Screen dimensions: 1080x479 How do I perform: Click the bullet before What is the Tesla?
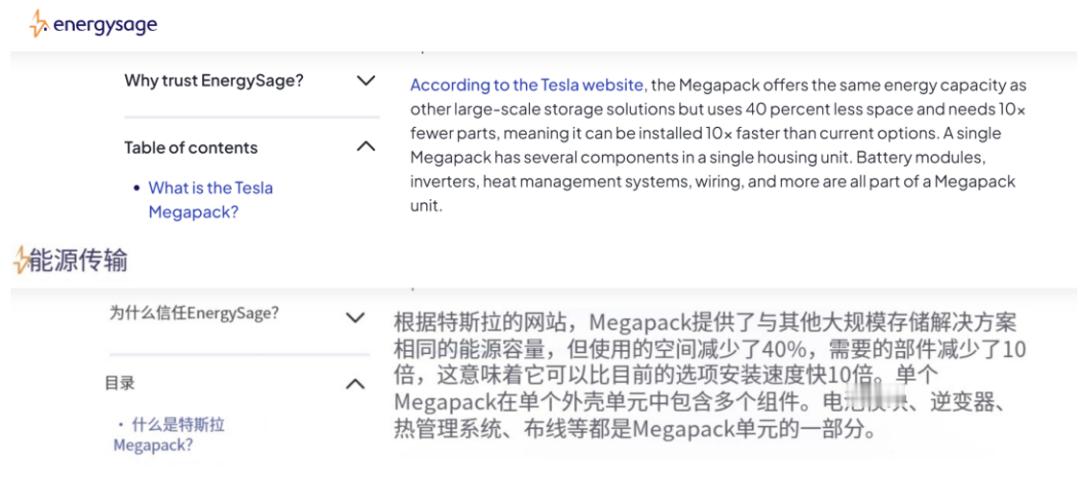(136, 188)
